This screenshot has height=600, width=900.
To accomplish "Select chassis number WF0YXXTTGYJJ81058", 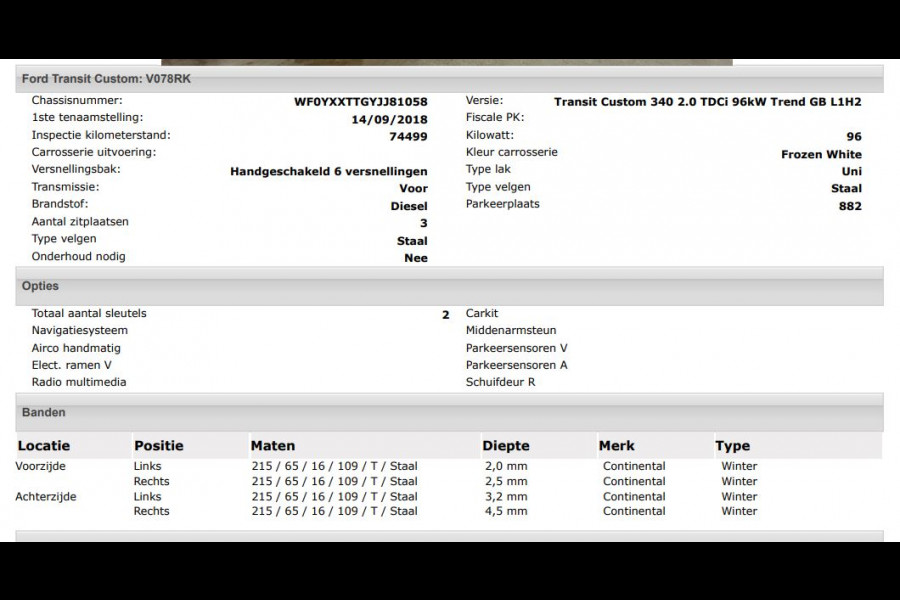I will [360, 102].
